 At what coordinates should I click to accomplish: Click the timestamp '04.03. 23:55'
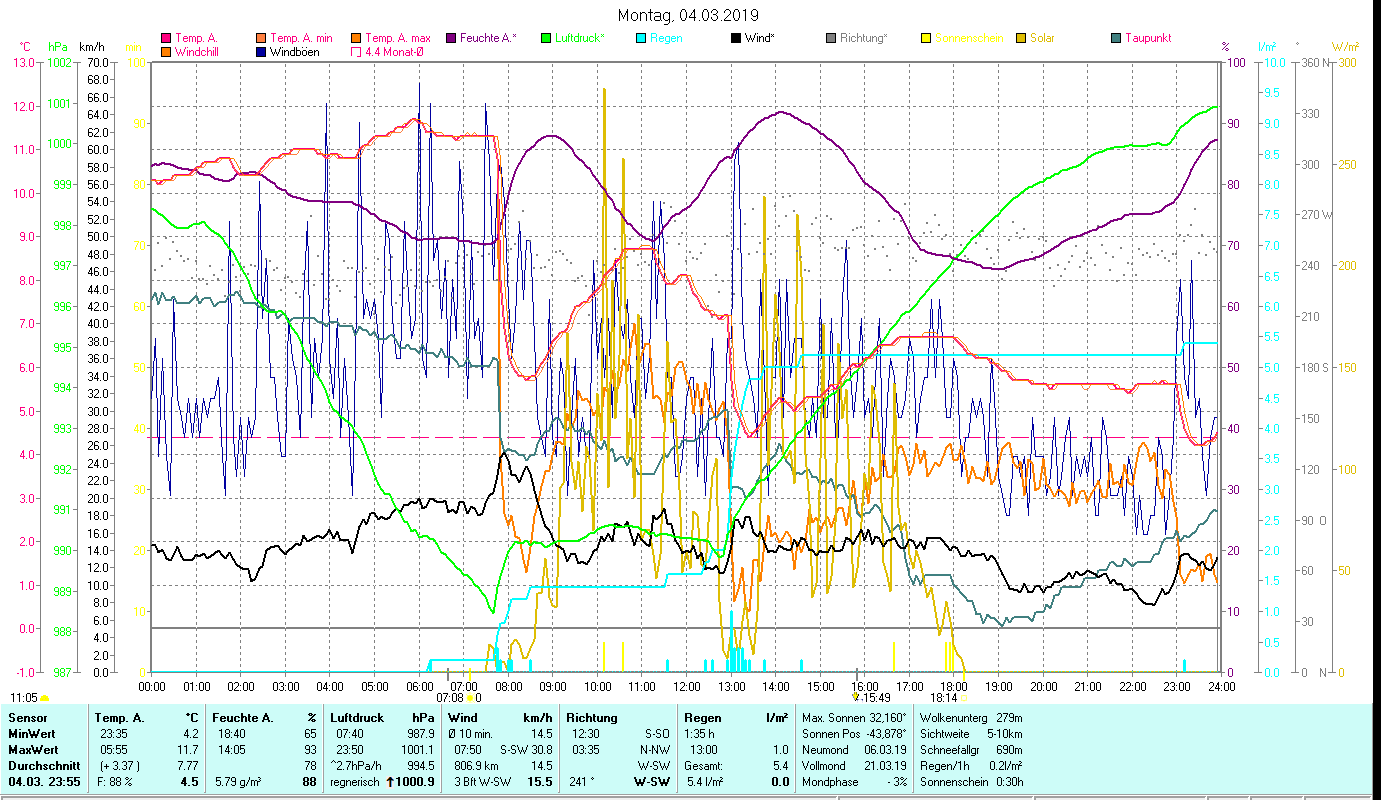pos(44,782)
